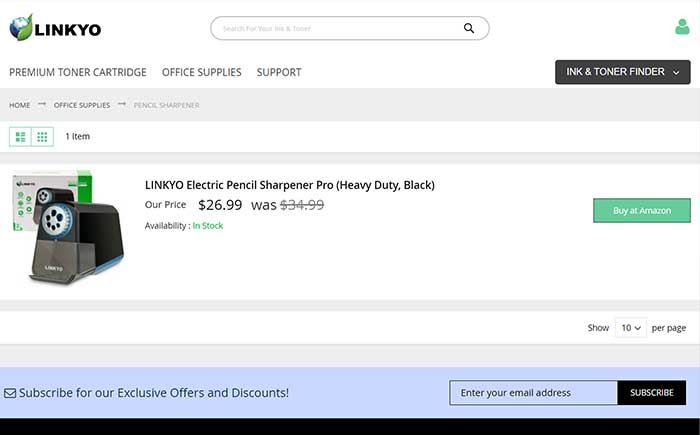
Task: Click the email address input field
Action: [533, 393]
